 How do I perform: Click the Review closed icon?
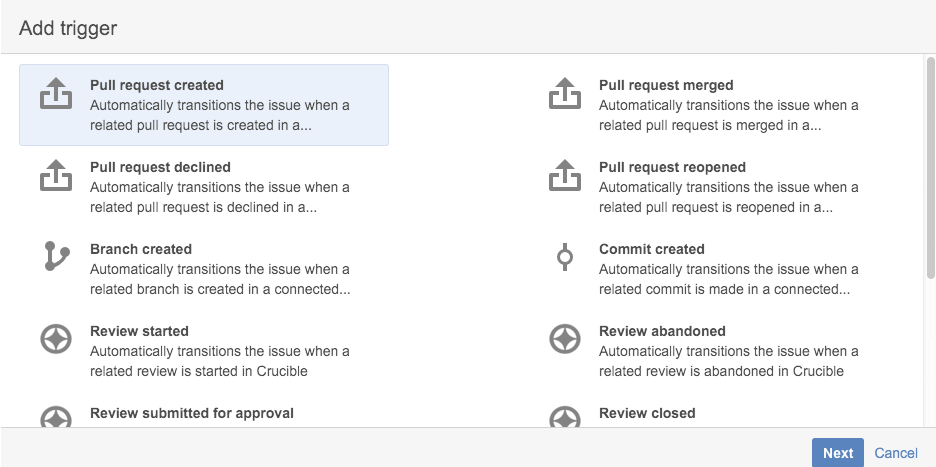click(565, 417)
